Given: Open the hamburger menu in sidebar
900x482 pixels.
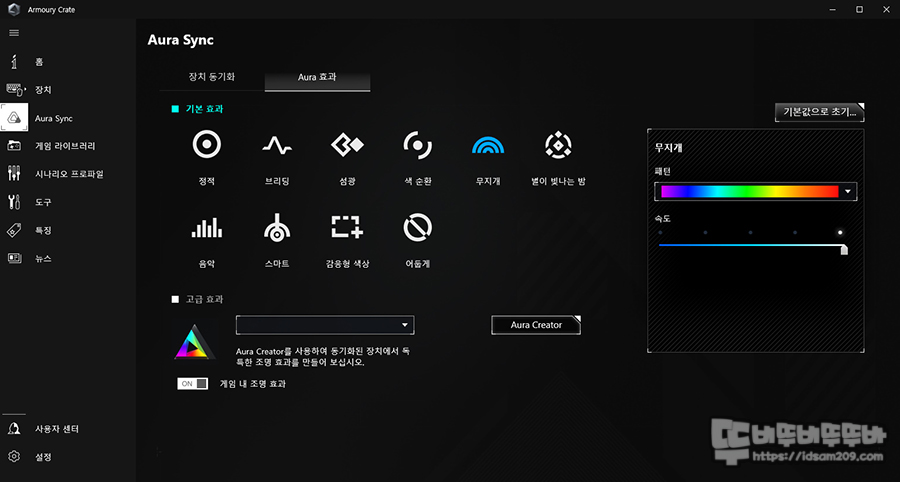Looking at the screenshot, I should [x=14, y=33].
